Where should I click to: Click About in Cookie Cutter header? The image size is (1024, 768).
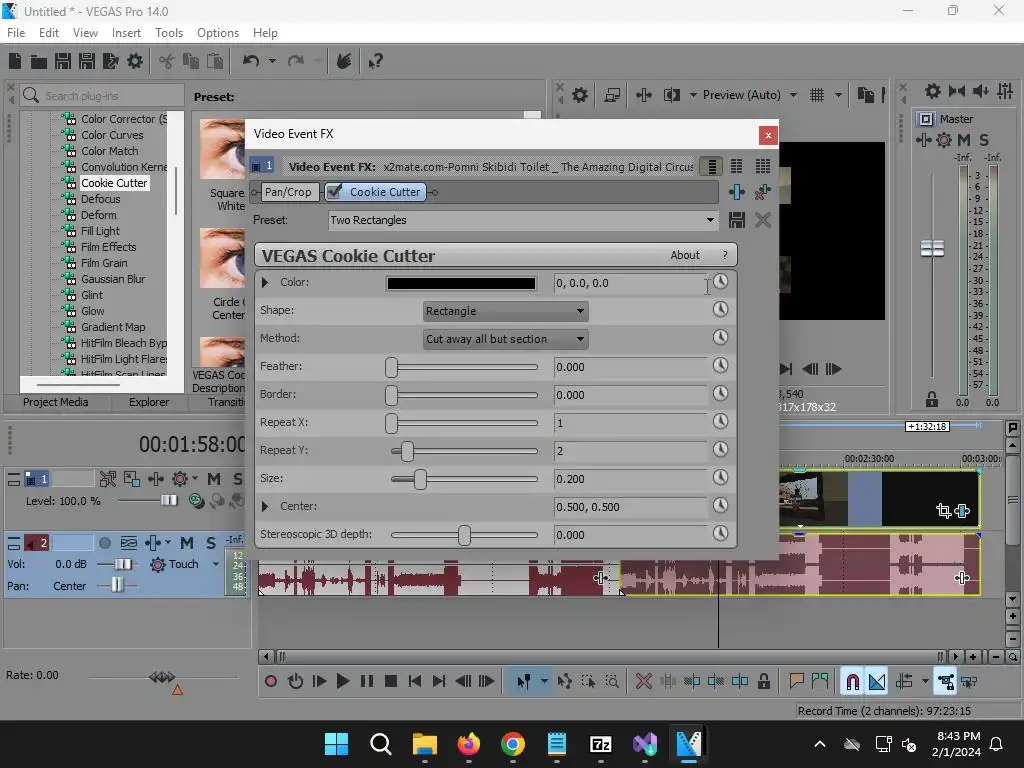click(x=684, y=255)
